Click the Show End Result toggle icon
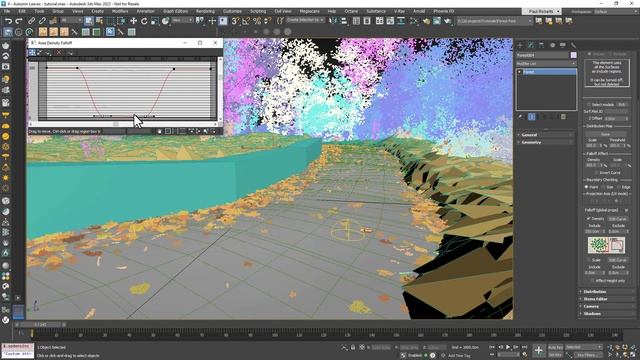Image resolution: width=640 pixels, height=360 pixels. click(531, 117)
